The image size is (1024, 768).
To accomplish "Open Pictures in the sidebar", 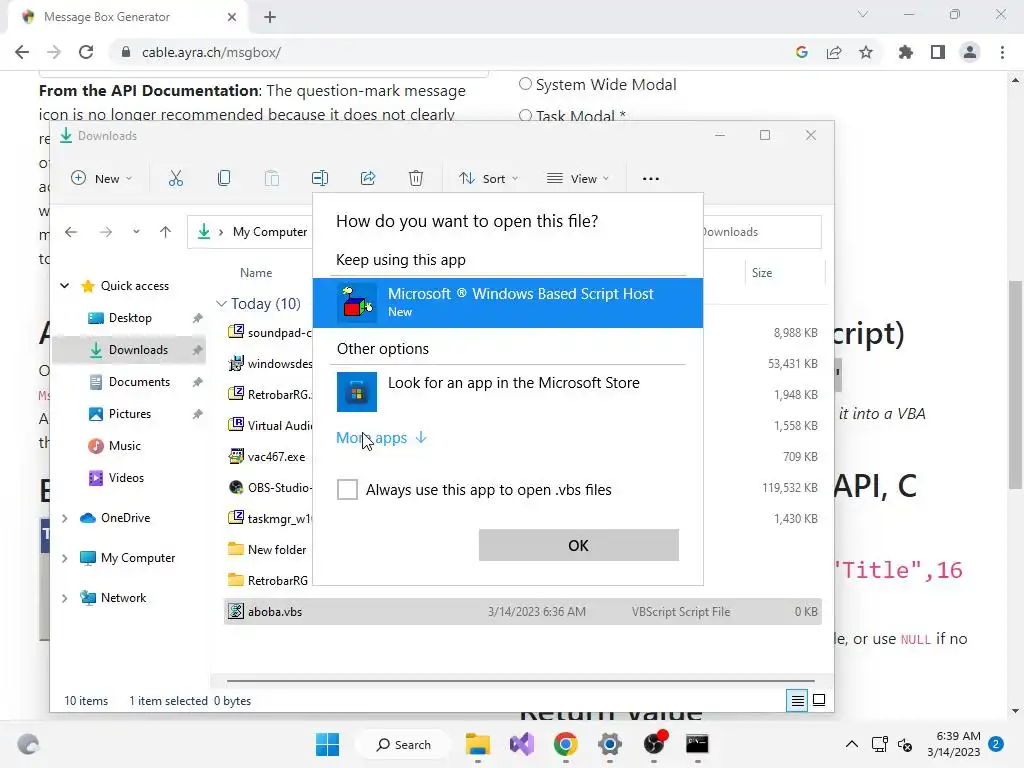I will [129, 413].
